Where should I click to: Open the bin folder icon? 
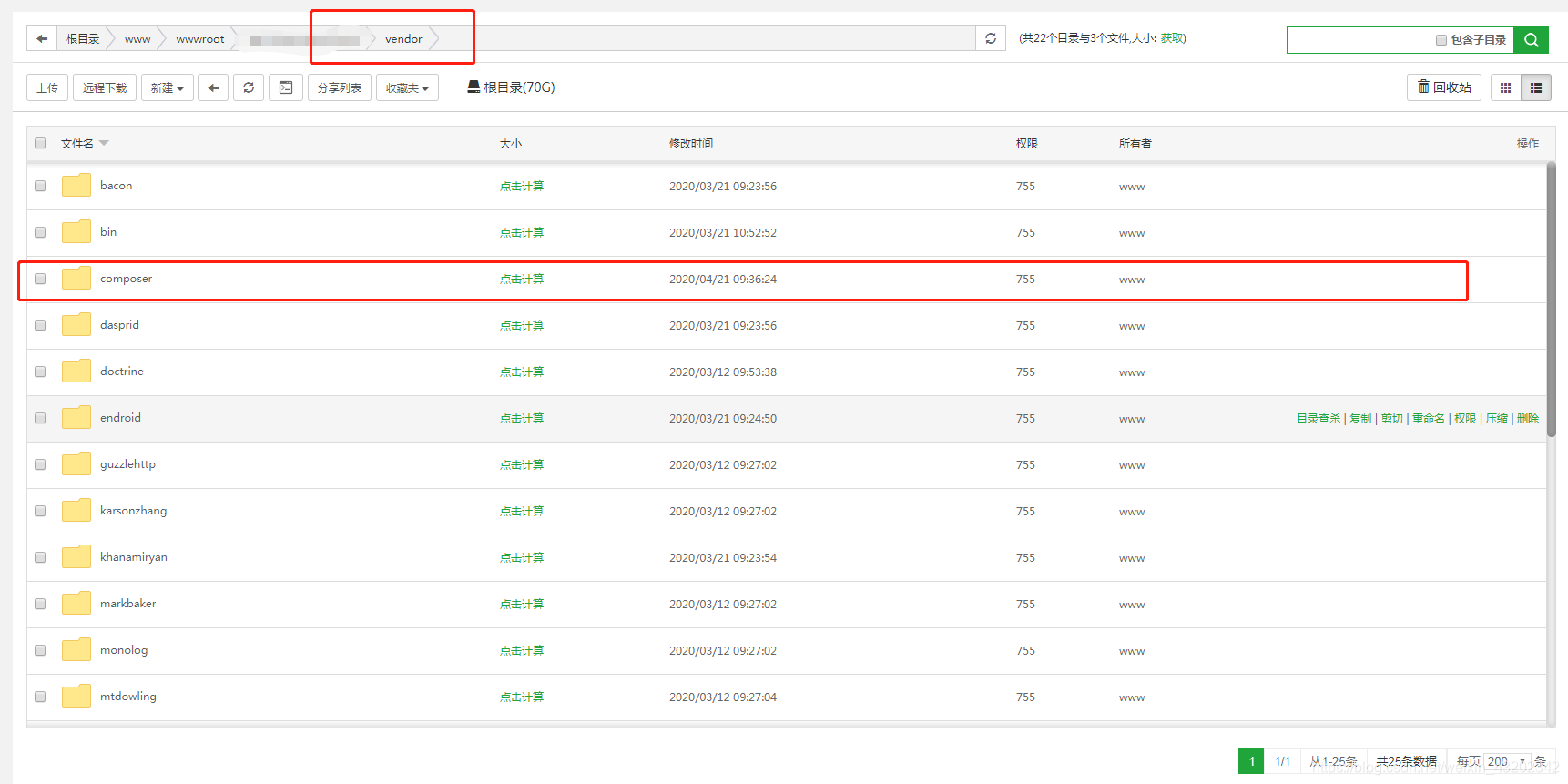click(76, 232)
